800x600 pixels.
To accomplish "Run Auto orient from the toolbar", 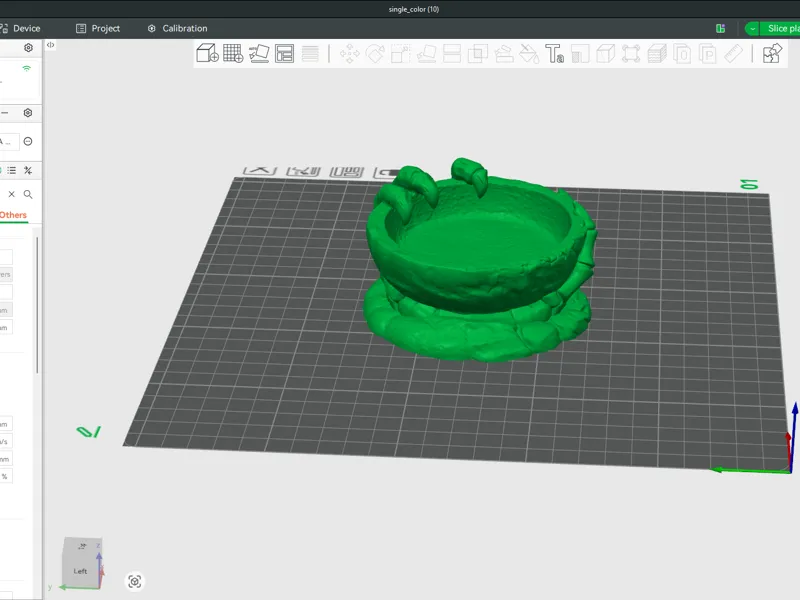I will 259,53.
